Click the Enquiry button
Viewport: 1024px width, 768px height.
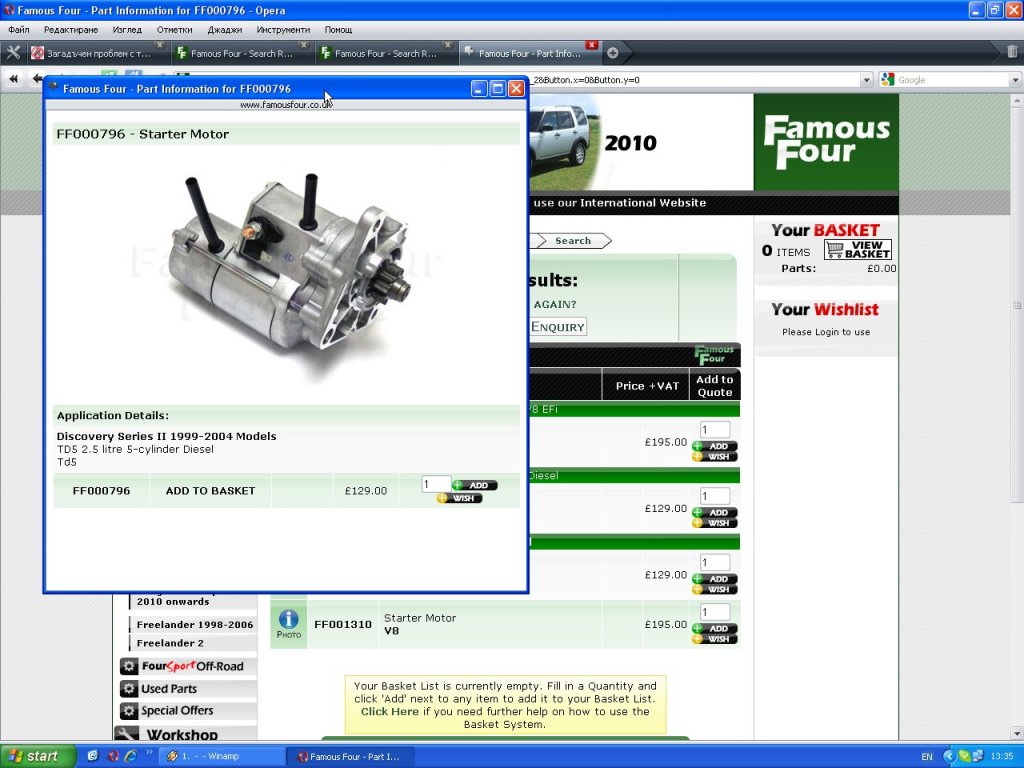[557, 327]
